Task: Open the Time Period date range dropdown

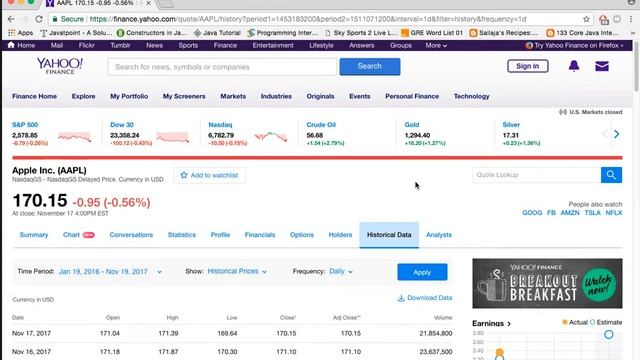Action: point(110,271)
